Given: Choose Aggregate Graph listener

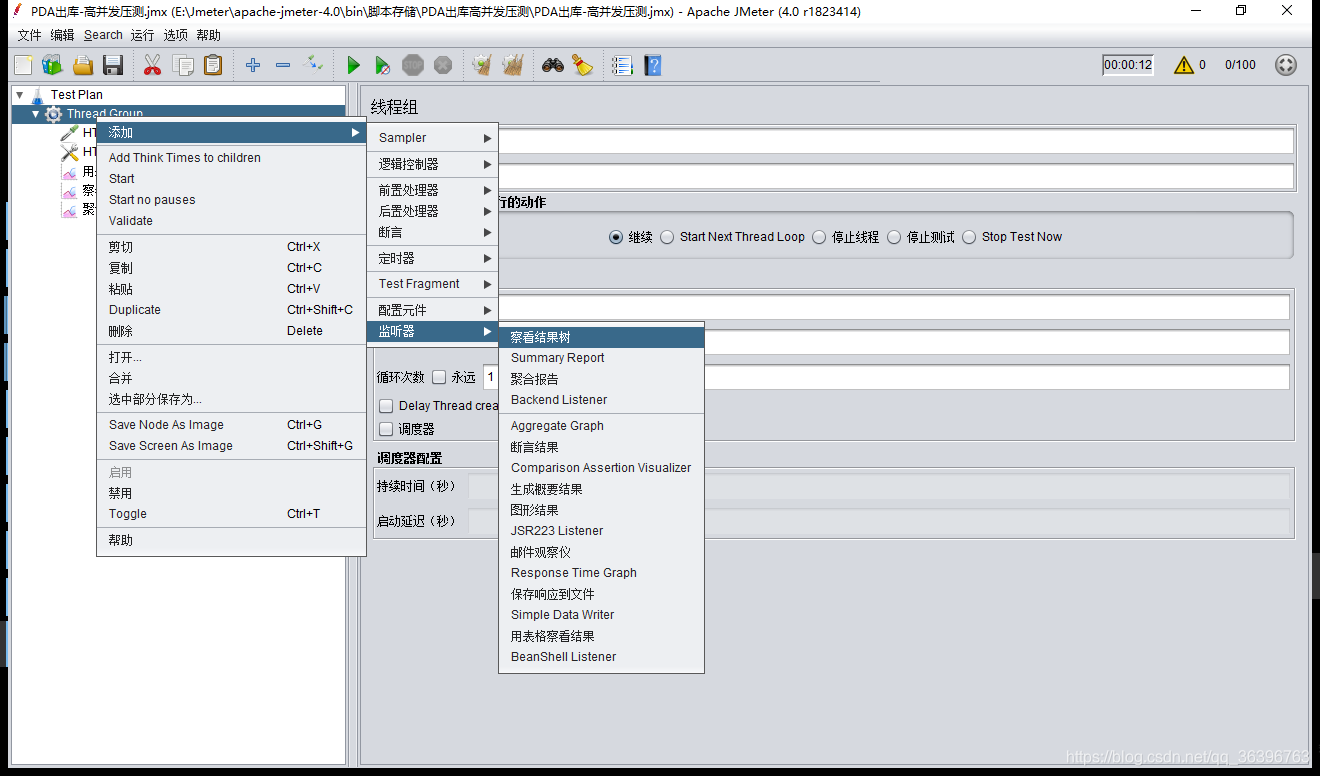Looking at the screenshot, I should [x=601, y=426].
